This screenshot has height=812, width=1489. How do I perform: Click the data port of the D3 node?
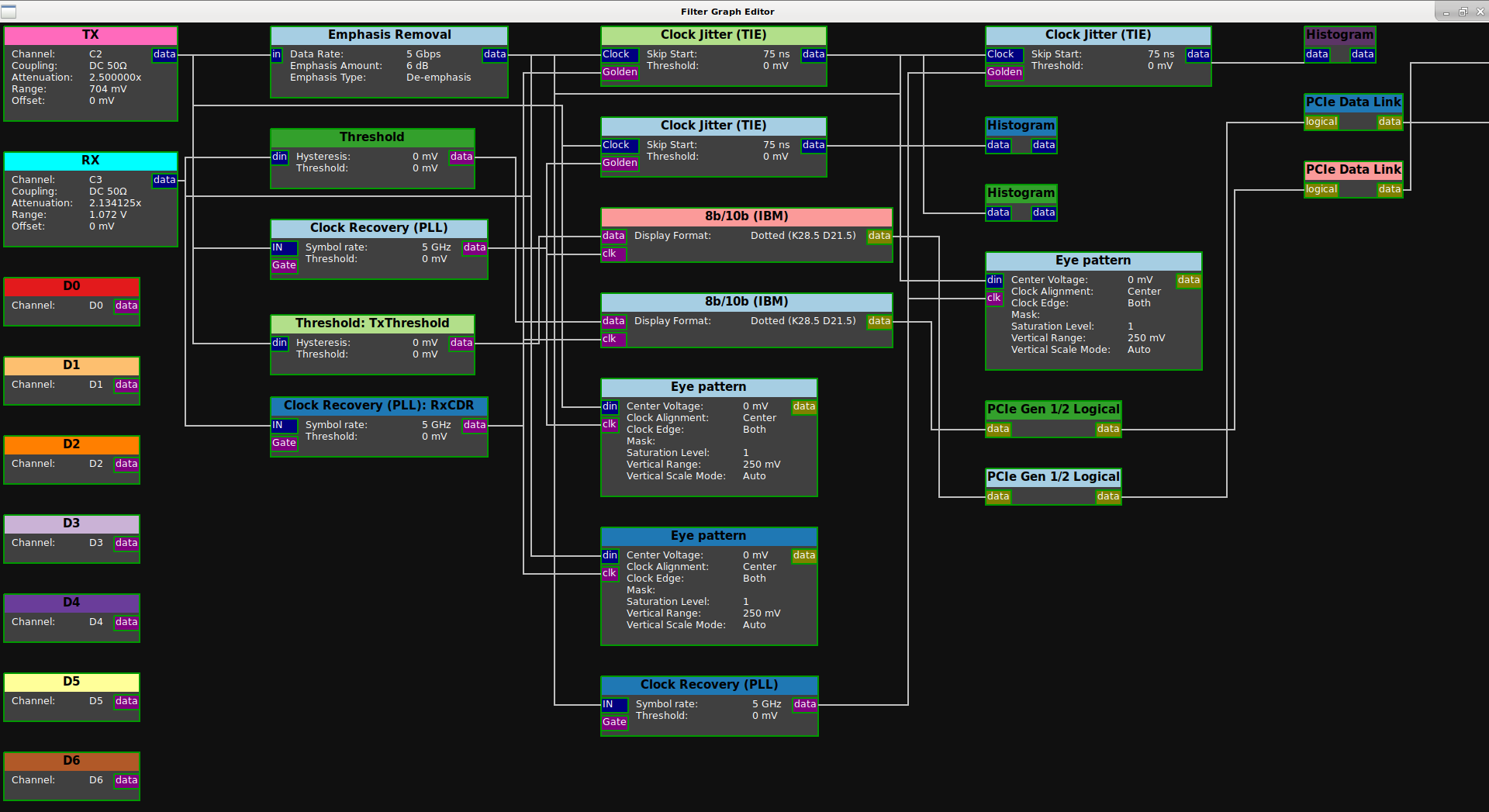pos(126,544)
